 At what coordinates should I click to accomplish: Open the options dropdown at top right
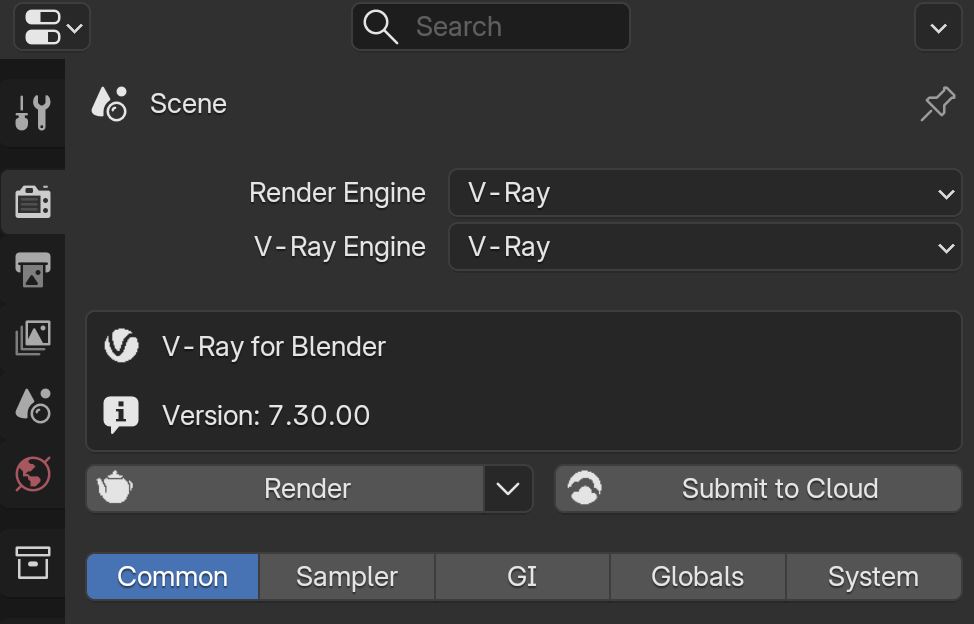(938, 27)
